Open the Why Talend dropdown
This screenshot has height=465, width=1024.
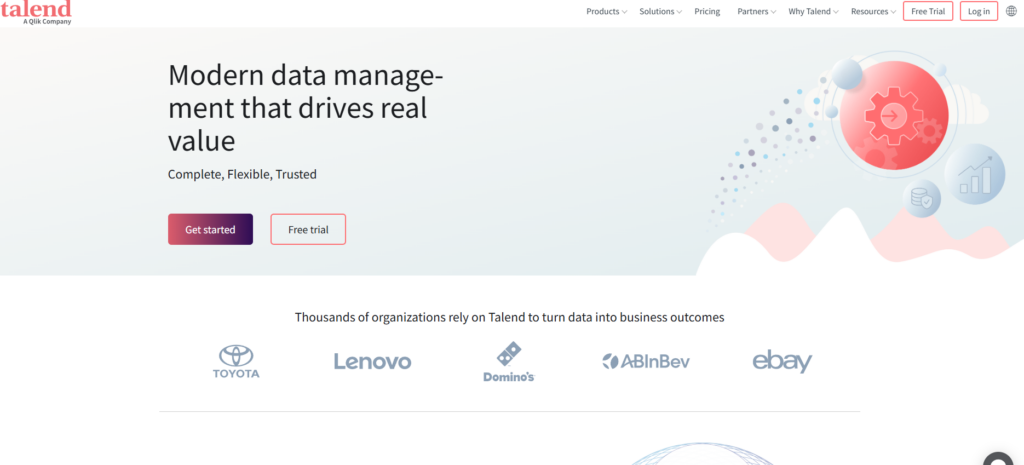(x=813, y=12)
